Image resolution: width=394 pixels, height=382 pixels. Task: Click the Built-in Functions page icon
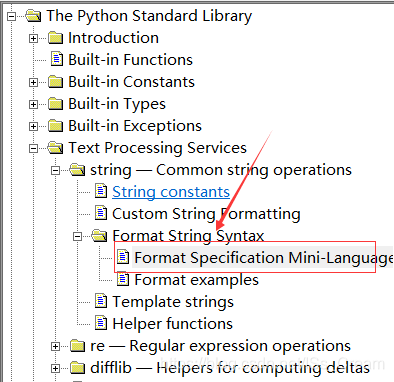(x=57, y=59)
